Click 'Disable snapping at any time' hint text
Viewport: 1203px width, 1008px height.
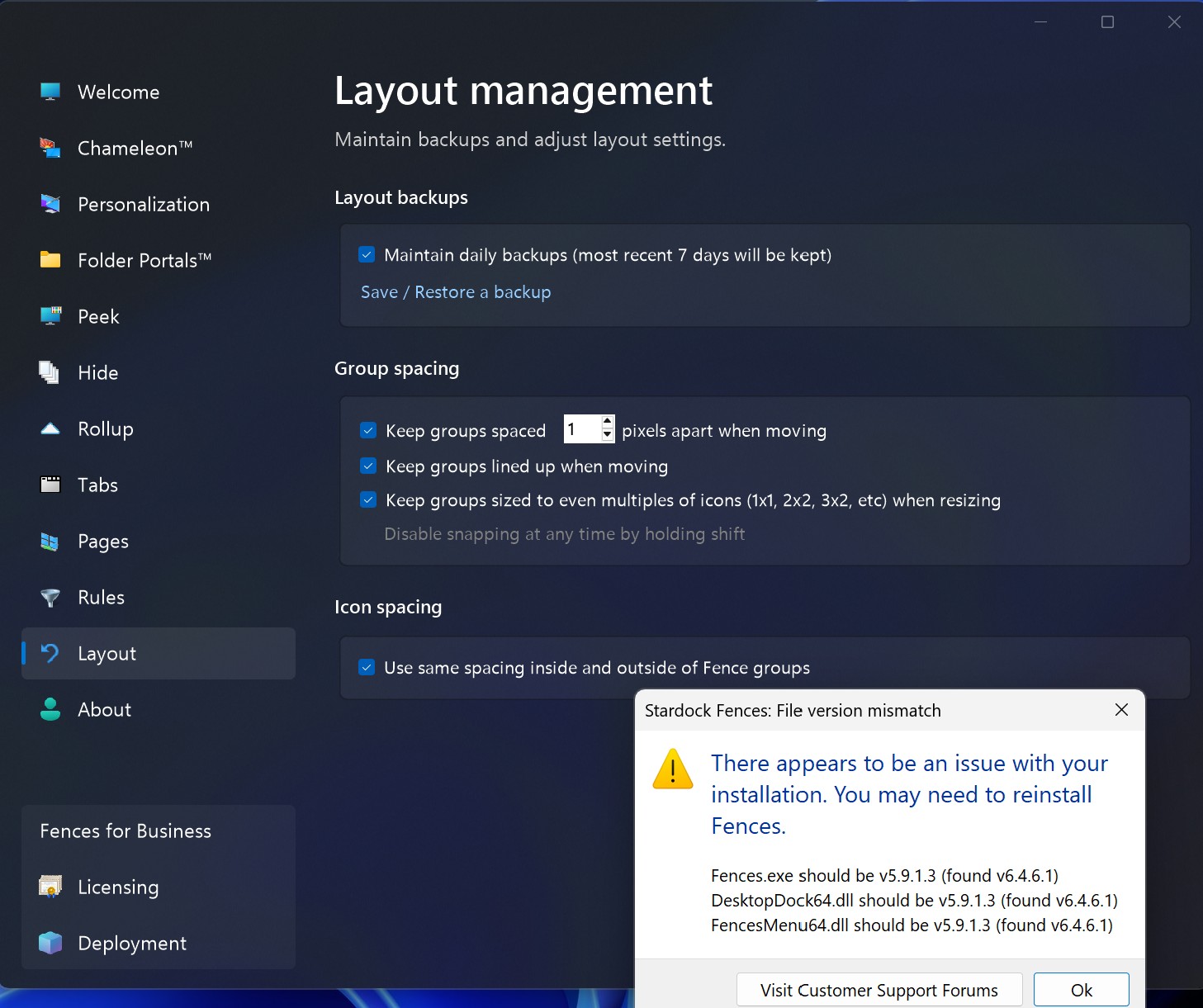pos(565,534)
